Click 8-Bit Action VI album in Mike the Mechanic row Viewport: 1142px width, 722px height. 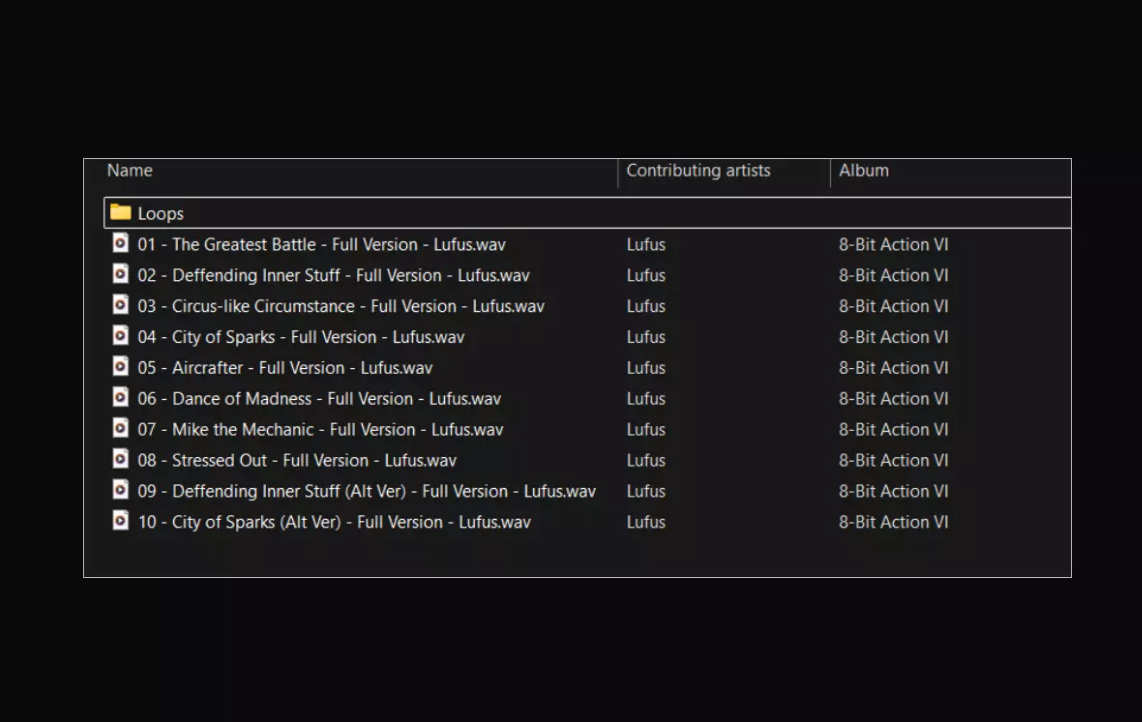coord(894,429)
